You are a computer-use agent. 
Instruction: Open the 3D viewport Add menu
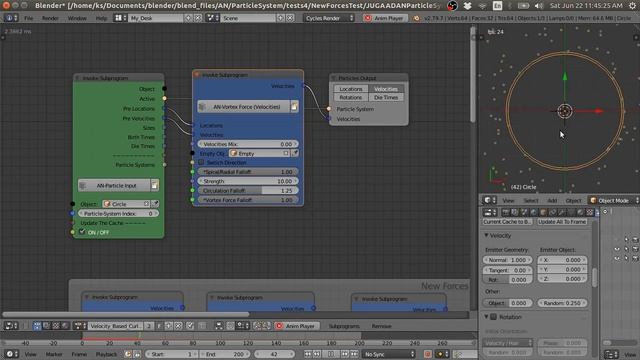pos(552,200)
